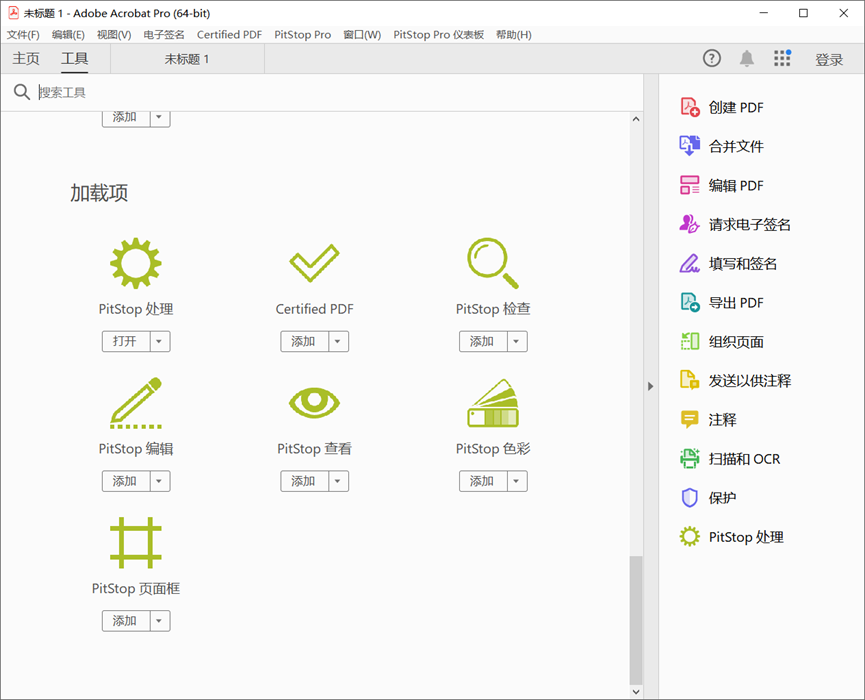Click the scrollbar up arrow in tools list
The image size is (865, 700).
click(x=636, y=119)
